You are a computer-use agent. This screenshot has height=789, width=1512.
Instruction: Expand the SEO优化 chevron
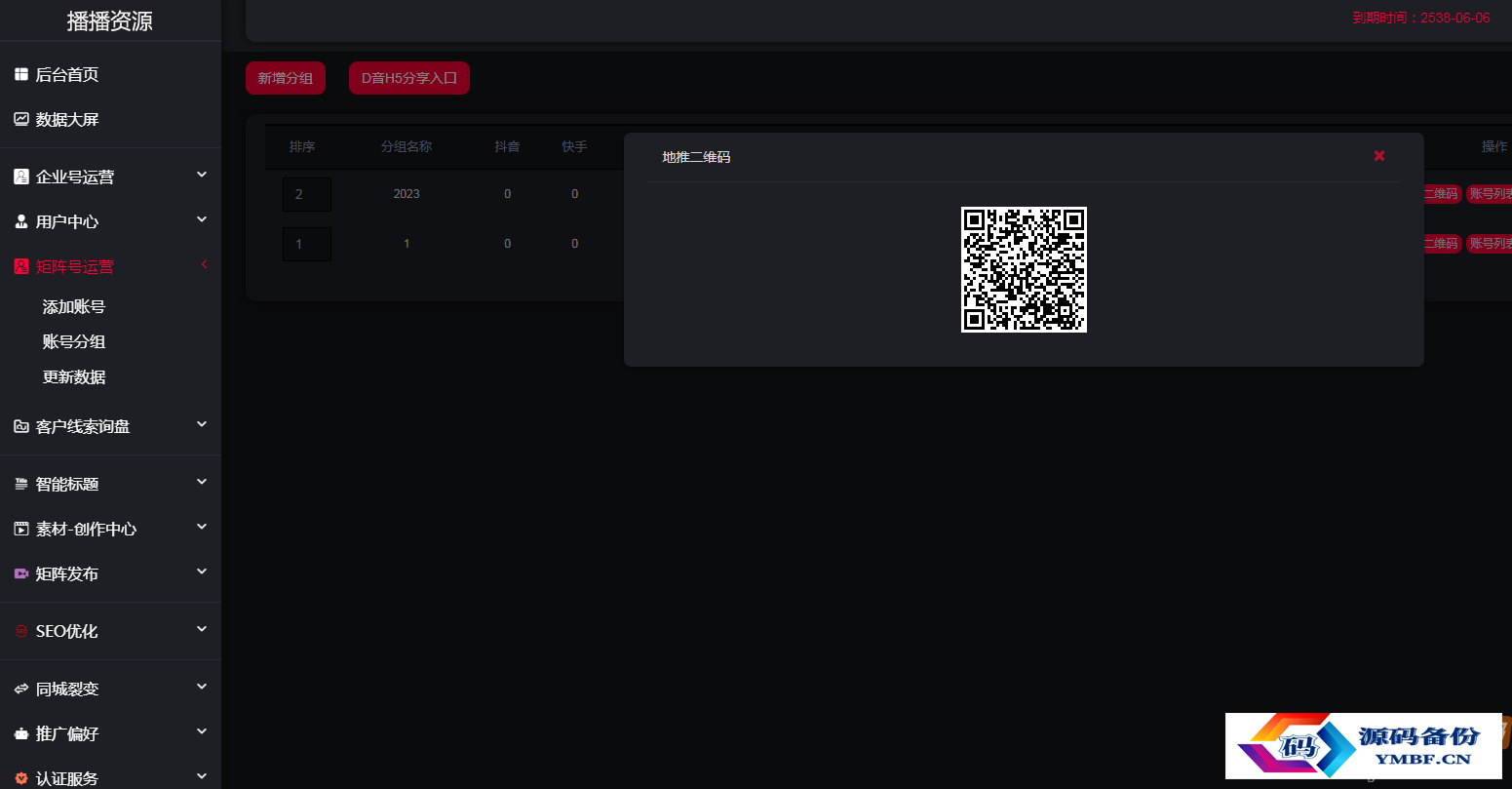[x=202, y=629]
